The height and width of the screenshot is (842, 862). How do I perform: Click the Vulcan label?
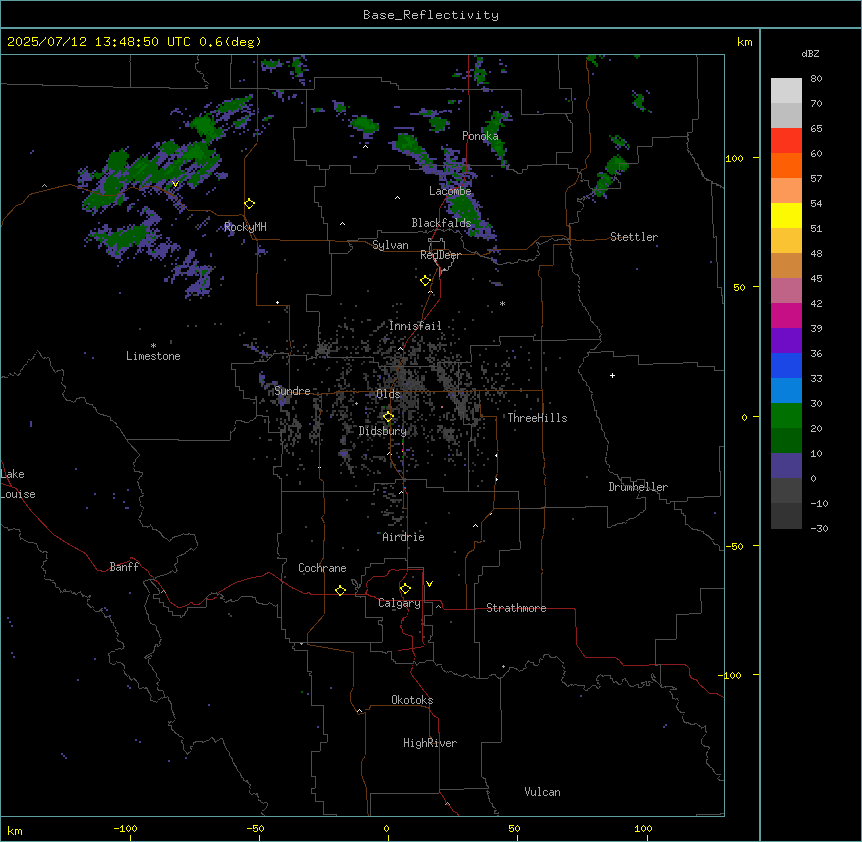[x=543, y=792]
